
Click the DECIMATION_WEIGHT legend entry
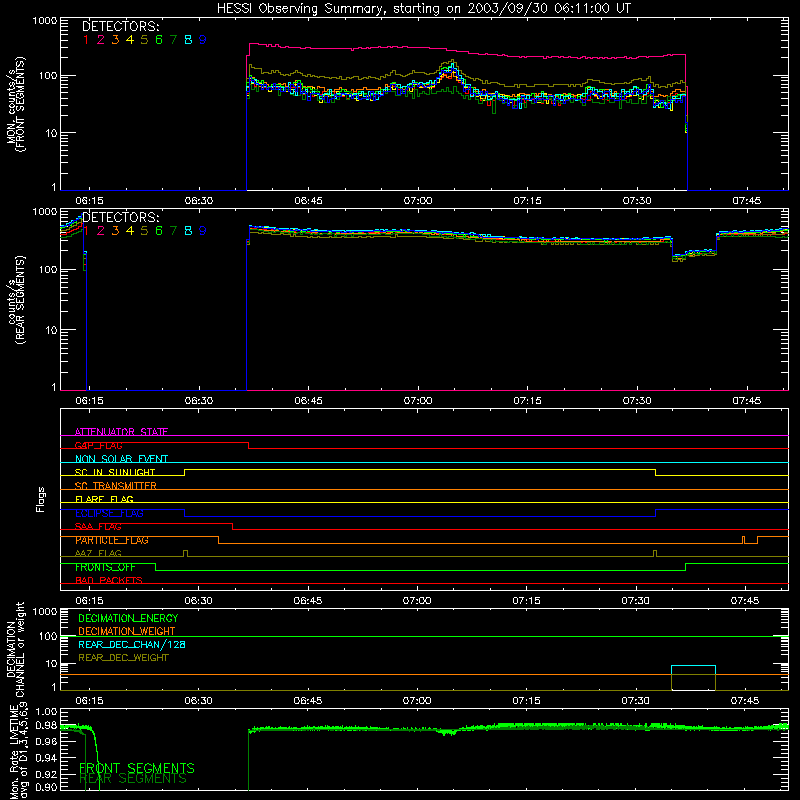coord(127,631)
